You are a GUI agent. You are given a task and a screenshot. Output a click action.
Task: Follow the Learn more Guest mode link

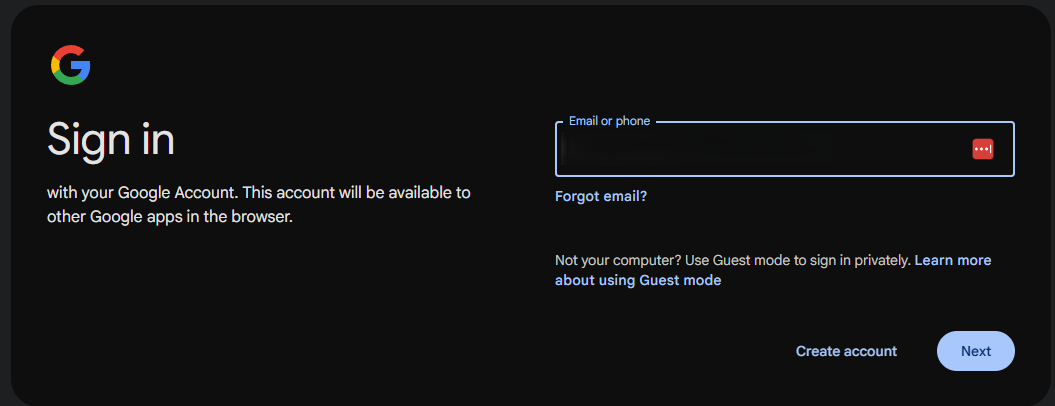[773, 270]
